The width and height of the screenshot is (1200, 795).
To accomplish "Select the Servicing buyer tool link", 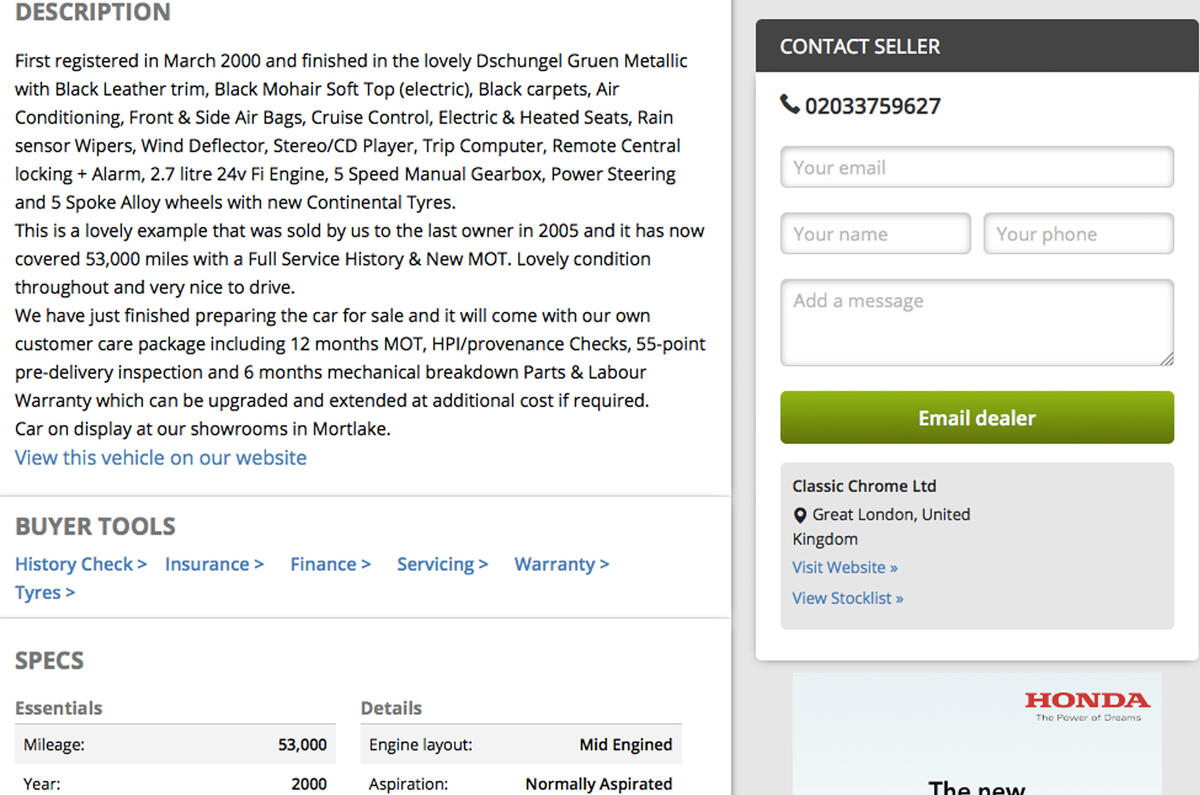I will (x=442, y=564).
